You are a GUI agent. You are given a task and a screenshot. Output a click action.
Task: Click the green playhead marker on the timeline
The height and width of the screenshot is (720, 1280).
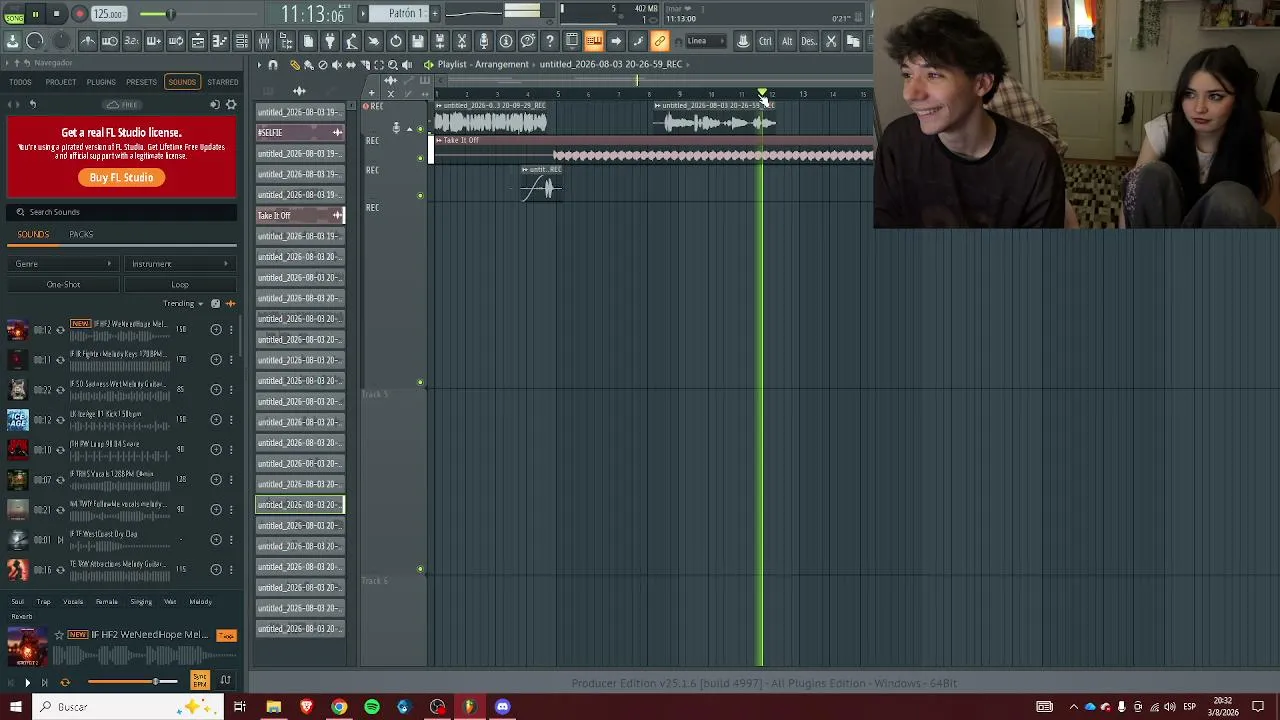coord(762,93)
